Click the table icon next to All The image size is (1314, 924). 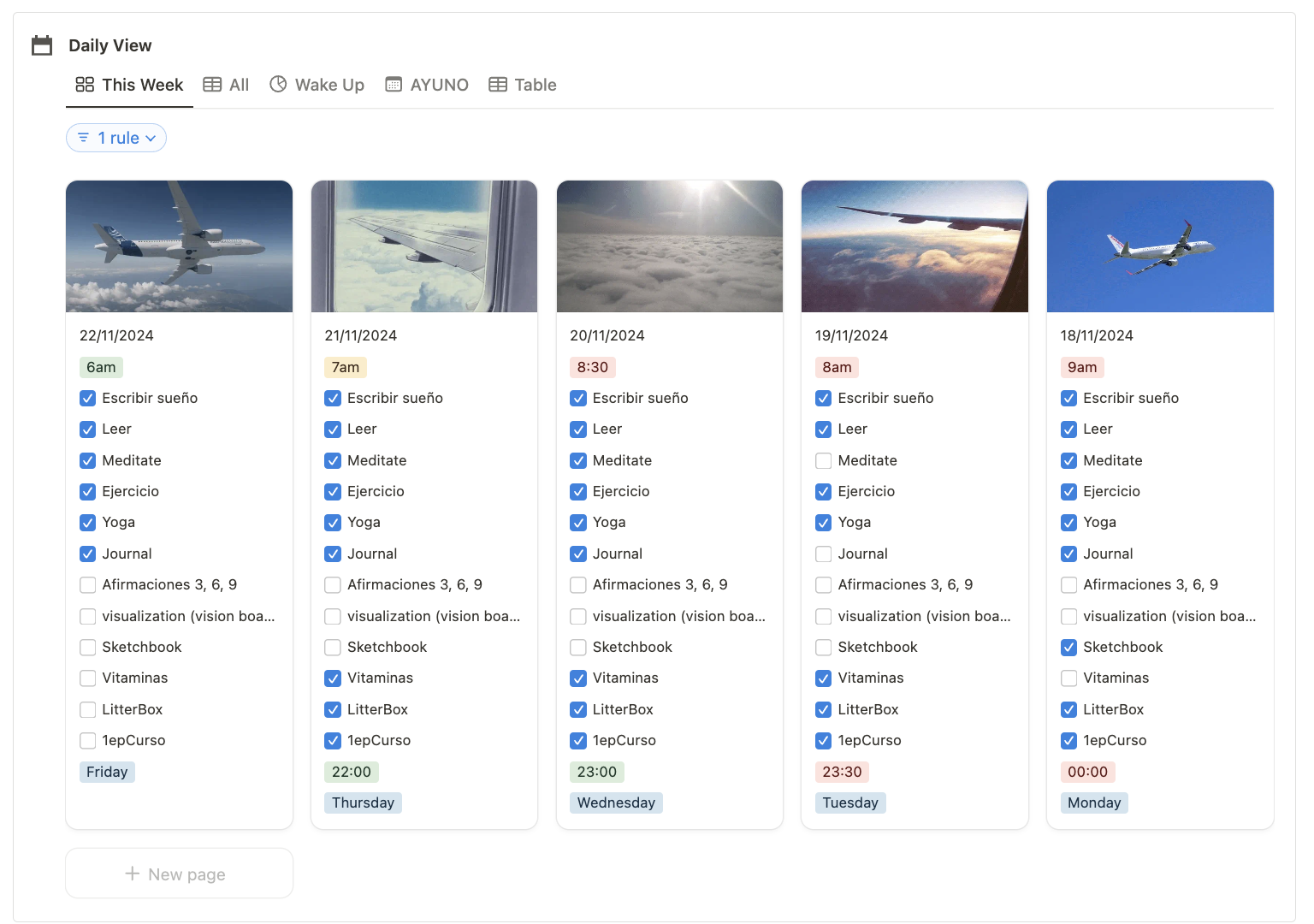pyautogui.click(x=212, y=85)
